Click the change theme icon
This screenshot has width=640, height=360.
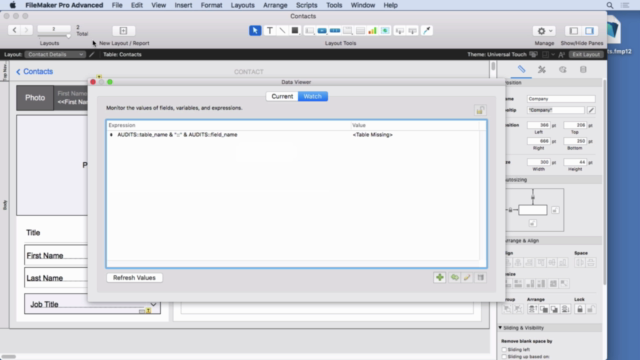pyautogui.click(x=533, y=54)
